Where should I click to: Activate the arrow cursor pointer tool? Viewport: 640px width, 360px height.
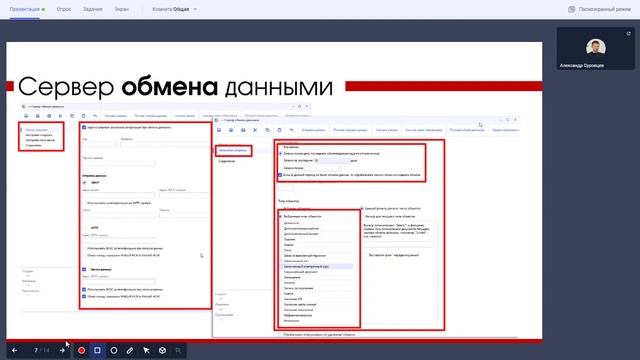tap(146, 350)
